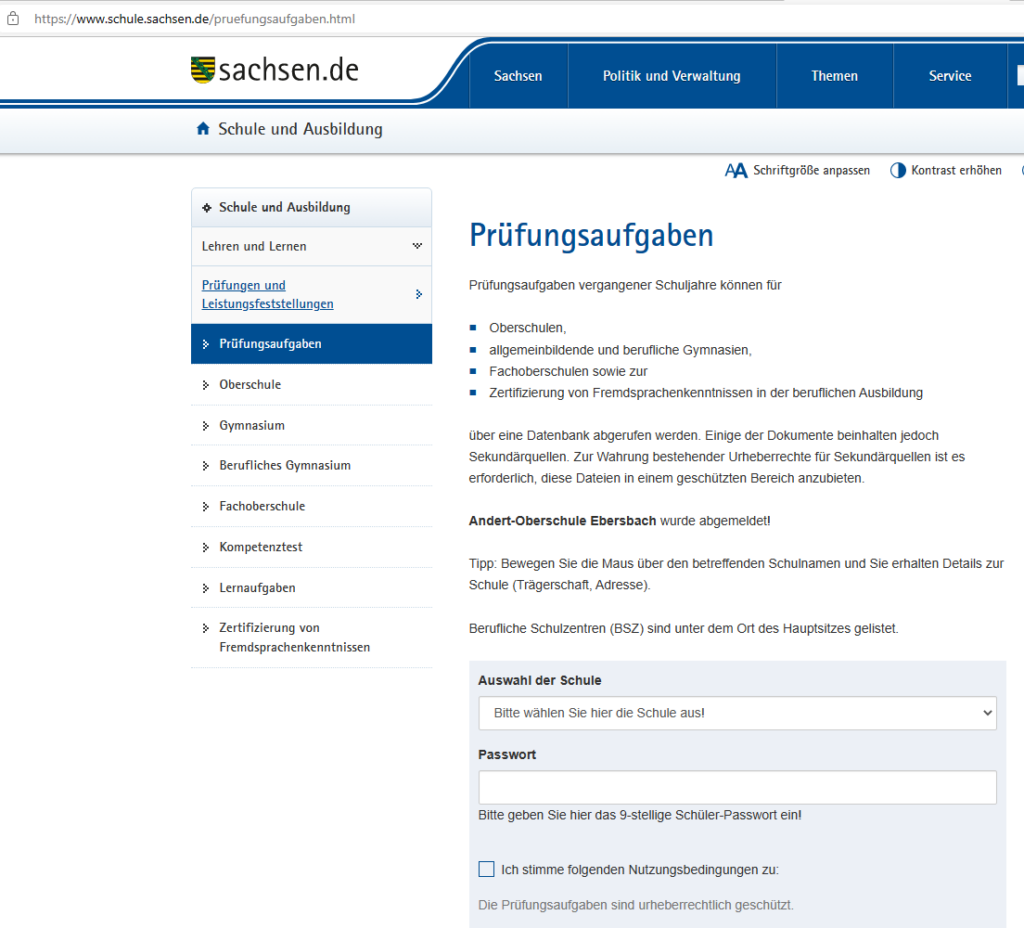Open Zertifizierung von Fremdsprachenkenntnissen sidebar link
This screenshot has height=928, width=1024.
[x=294, y=638]
